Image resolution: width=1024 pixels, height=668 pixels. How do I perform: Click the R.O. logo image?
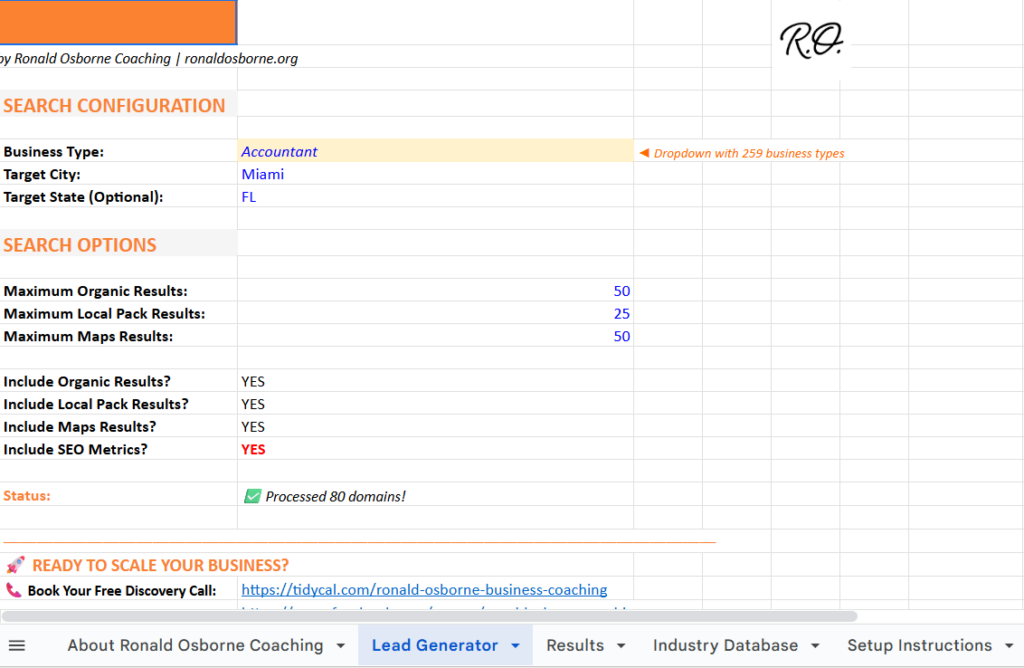click(810, 42)
